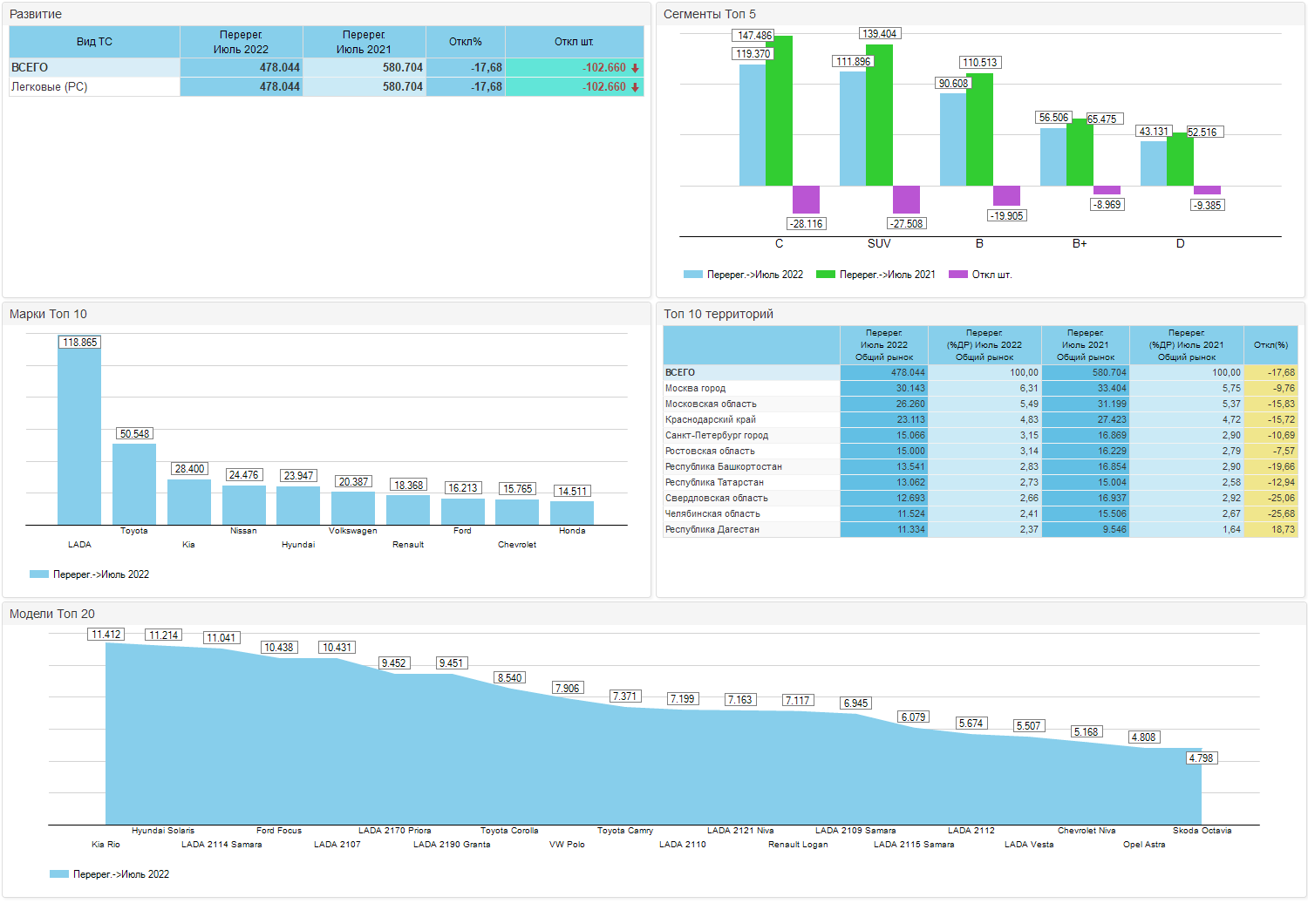1308x924 pixels.
Task: Click blue legend swatch in Модели Топ 20
Action: click(x=59, y=874)
